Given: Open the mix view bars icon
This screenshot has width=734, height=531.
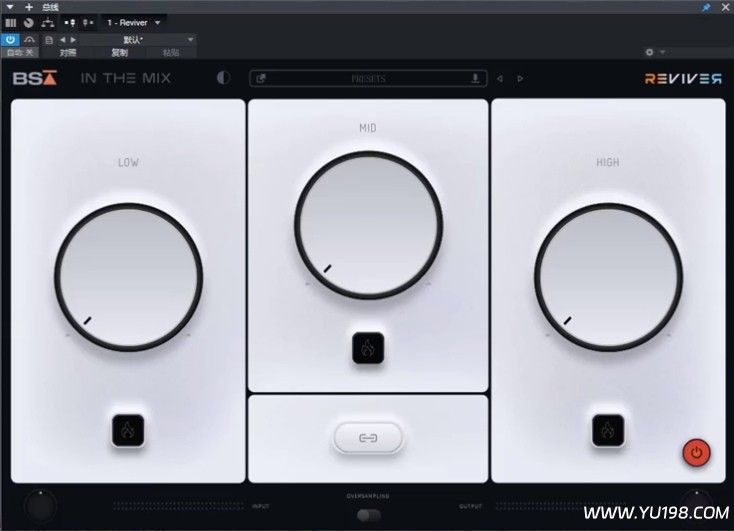Looking at the screenshot, I should (11, 22).
